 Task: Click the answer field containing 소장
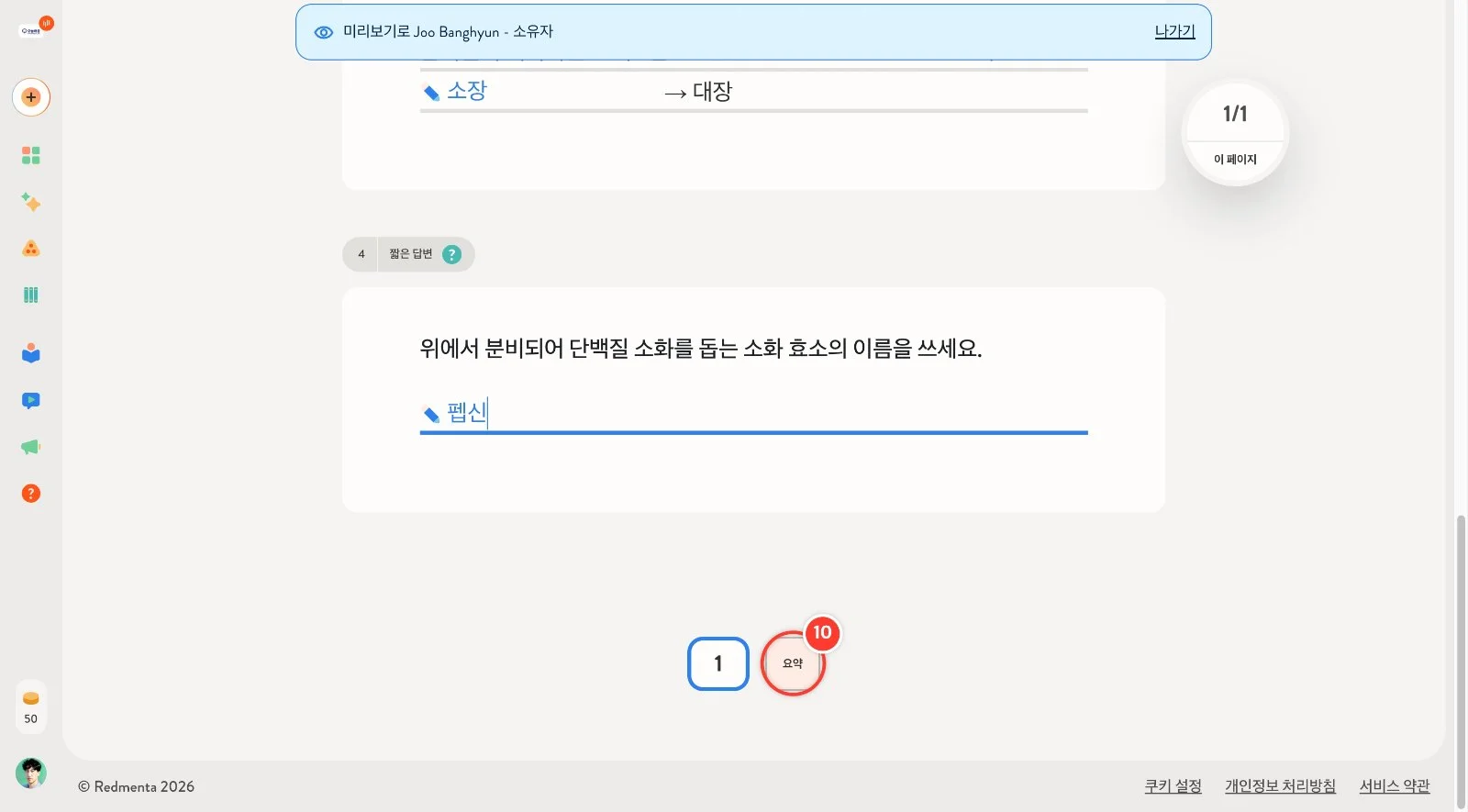[x=541, y=92]
